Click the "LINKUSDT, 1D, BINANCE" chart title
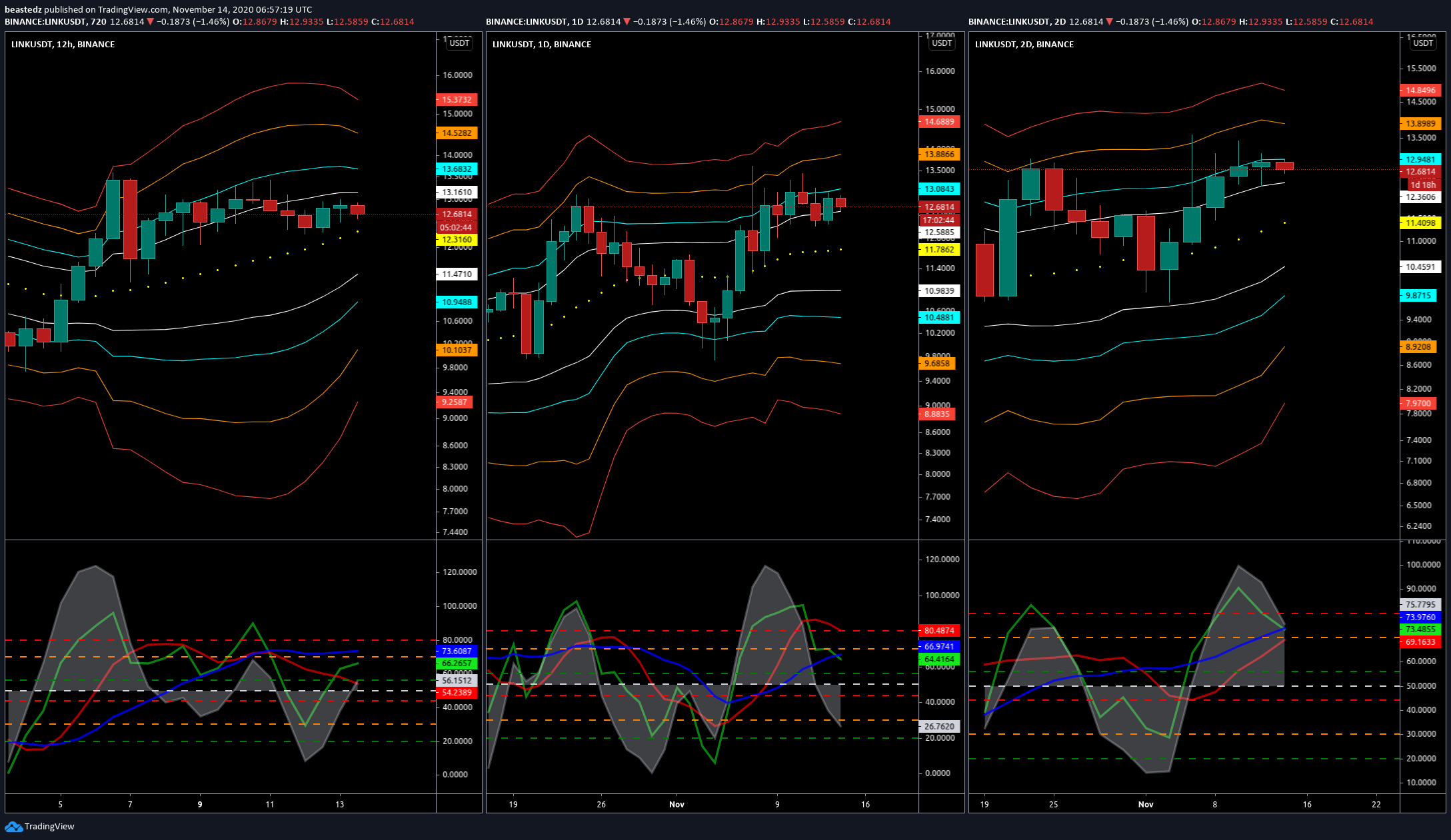The width and height of the screenshot is (1451, 840). tap(542, 45)
